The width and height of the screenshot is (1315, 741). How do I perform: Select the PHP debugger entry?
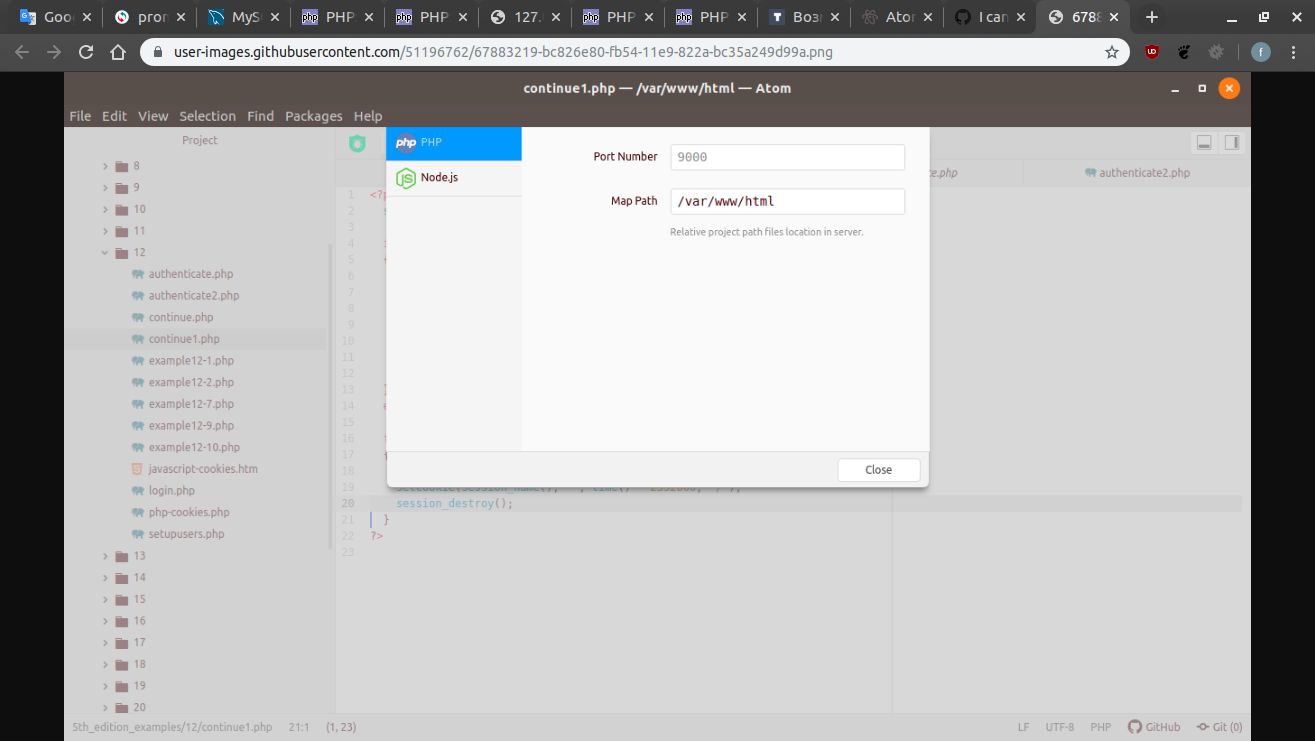pyautogui.click(x=453, y=143)
